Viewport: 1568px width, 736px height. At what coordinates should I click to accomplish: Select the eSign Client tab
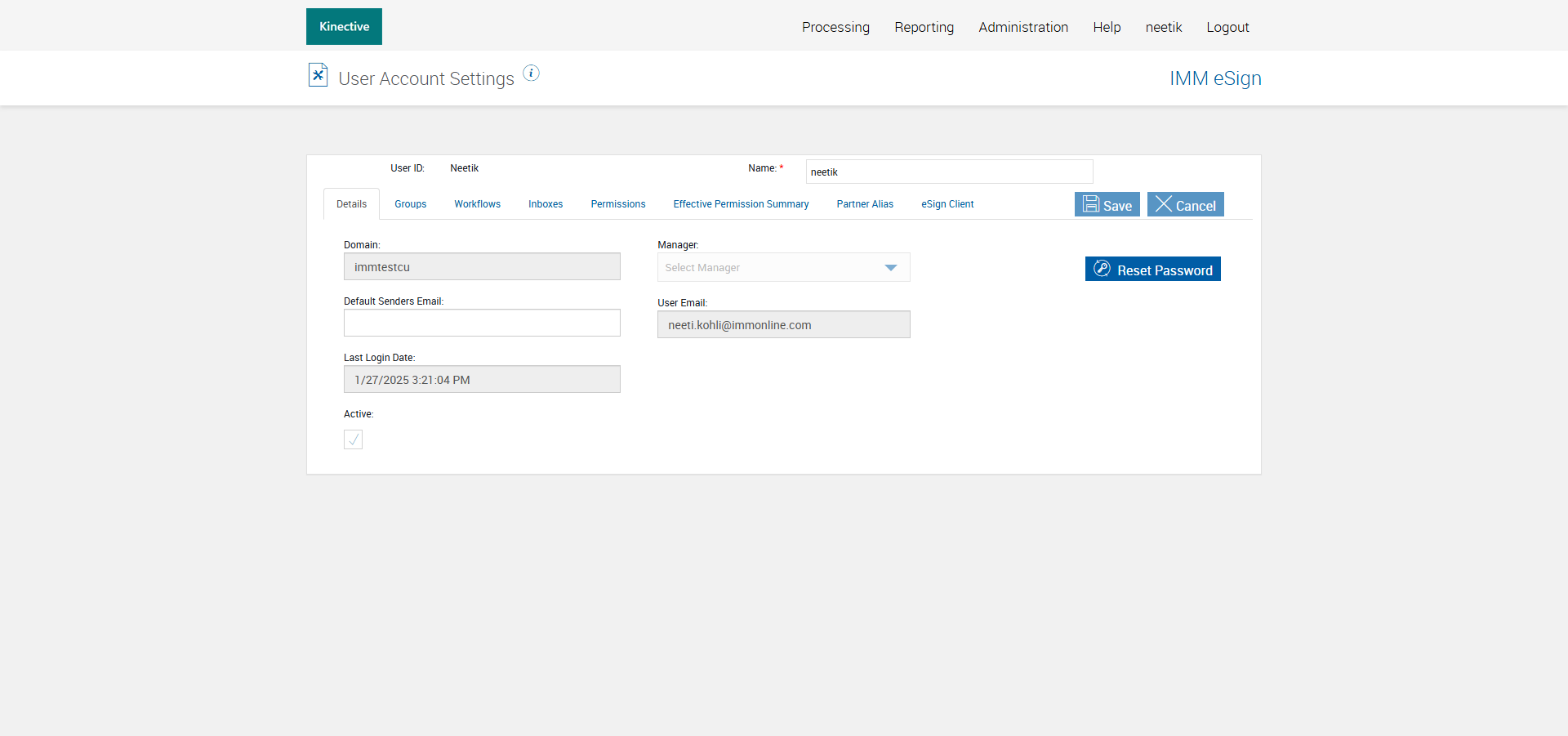coord(947,204)
